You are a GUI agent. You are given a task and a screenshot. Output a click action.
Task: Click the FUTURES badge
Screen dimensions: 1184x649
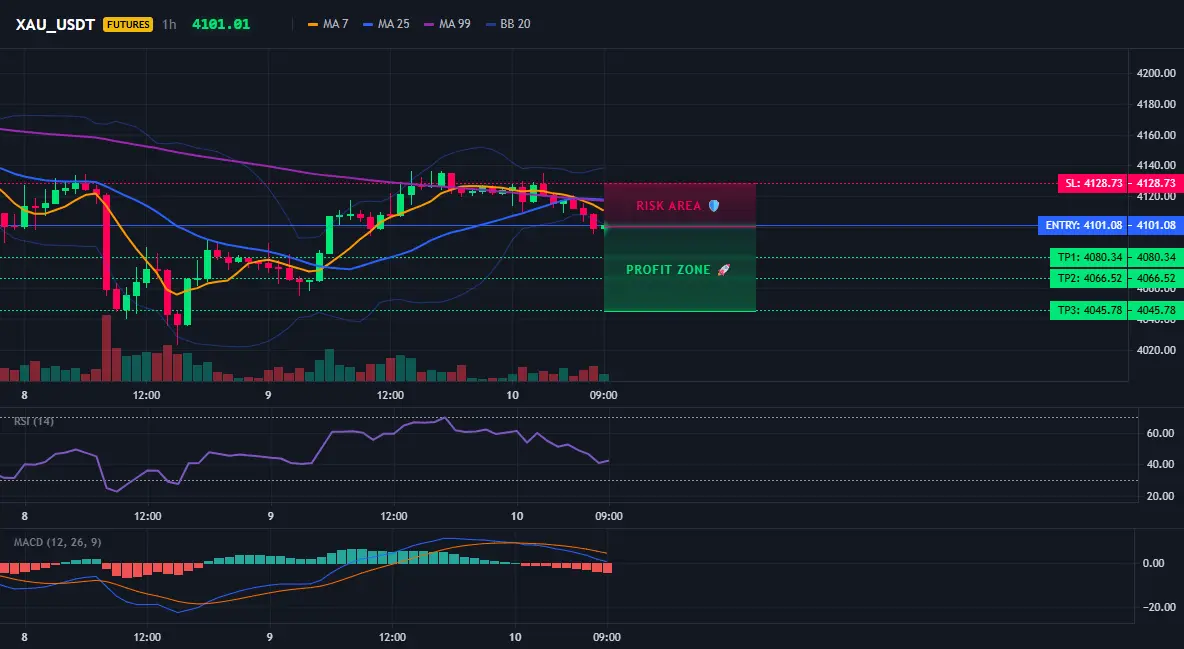click(128, 24)
